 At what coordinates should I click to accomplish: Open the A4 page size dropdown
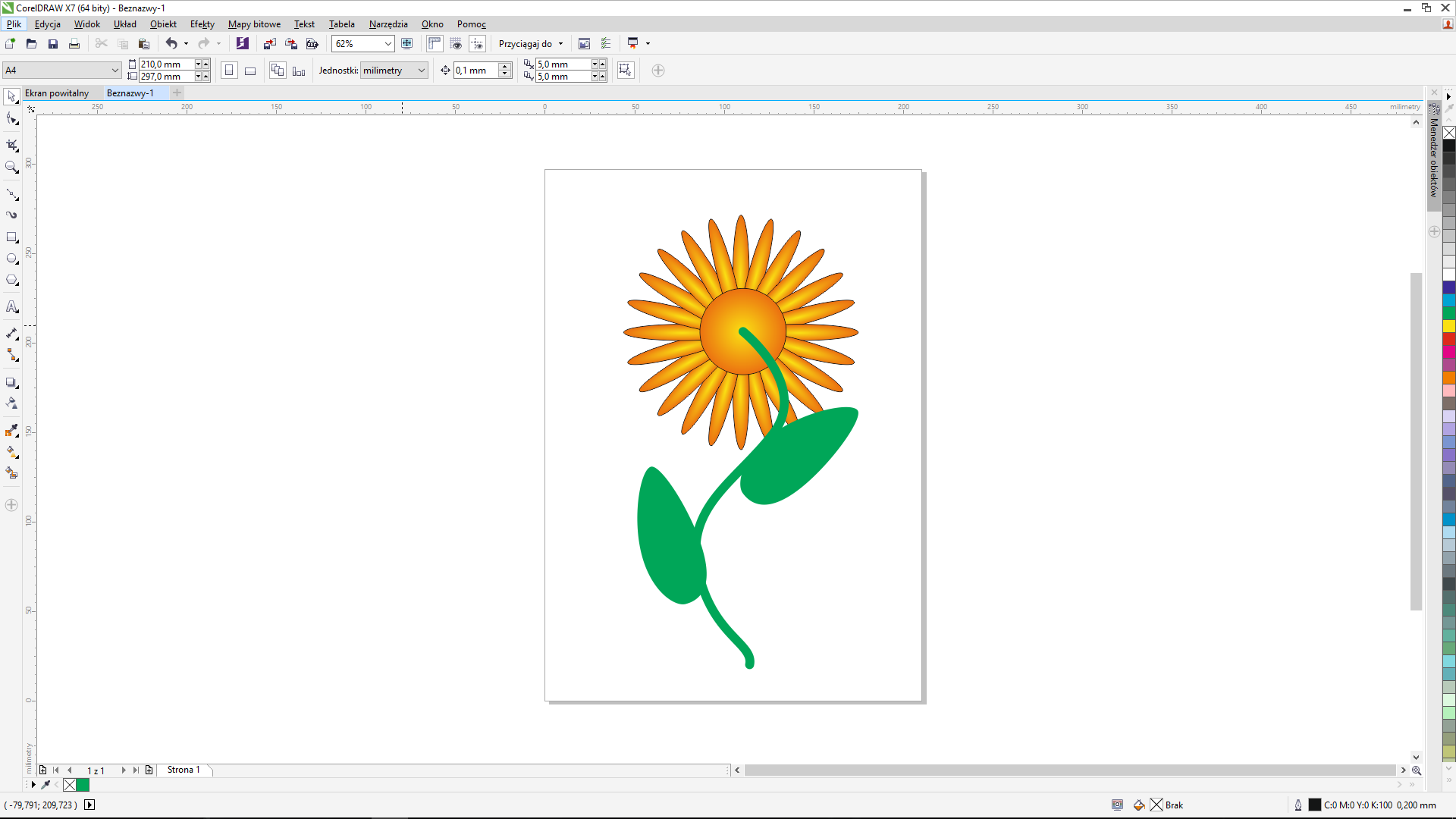(x=115, y=71)
